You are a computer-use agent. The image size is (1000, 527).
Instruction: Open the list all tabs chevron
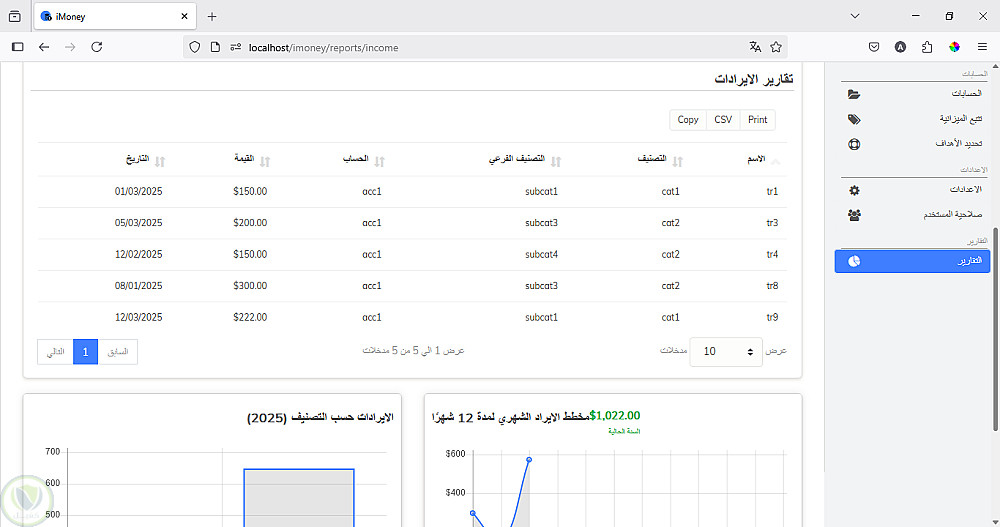pos(855,16)
